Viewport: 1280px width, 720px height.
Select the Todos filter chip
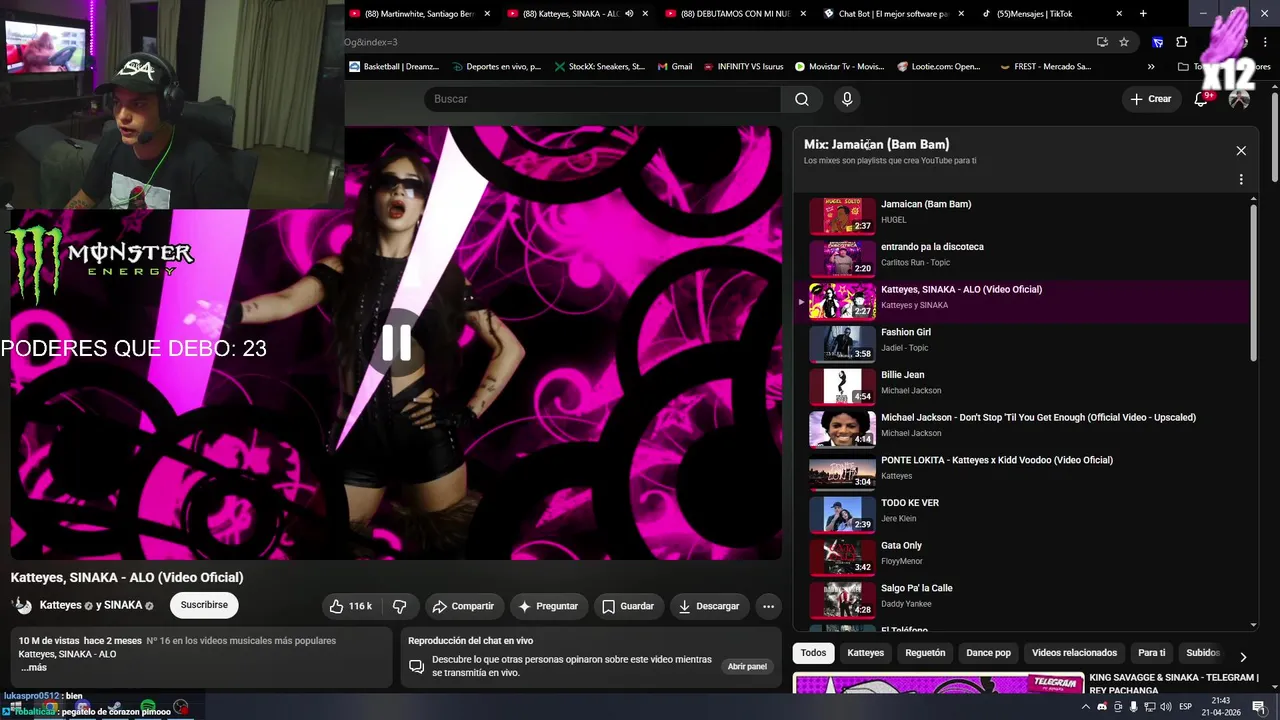point(814,653)
